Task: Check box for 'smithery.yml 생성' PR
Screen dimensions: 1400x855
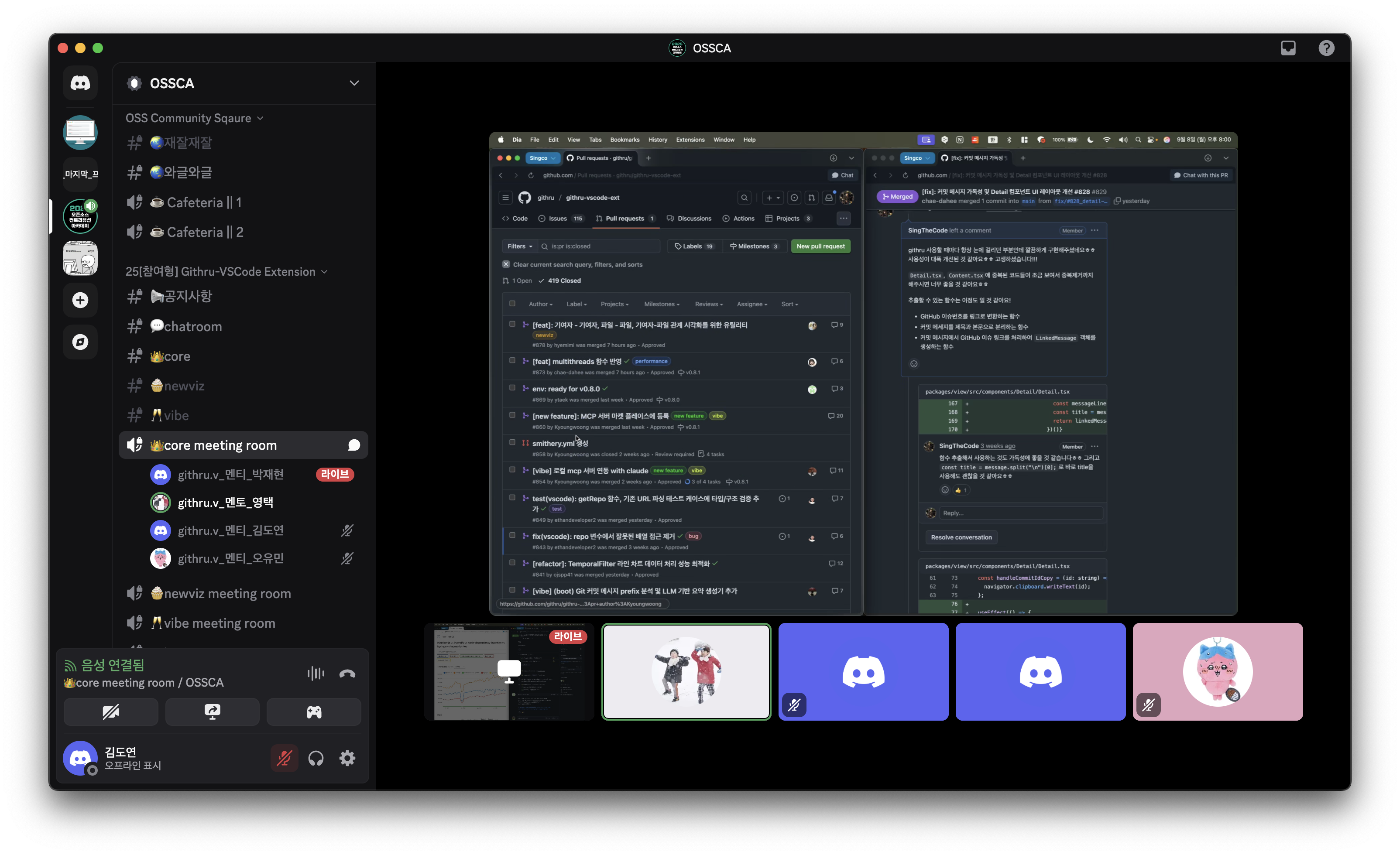Action: (x=512, y=443)
